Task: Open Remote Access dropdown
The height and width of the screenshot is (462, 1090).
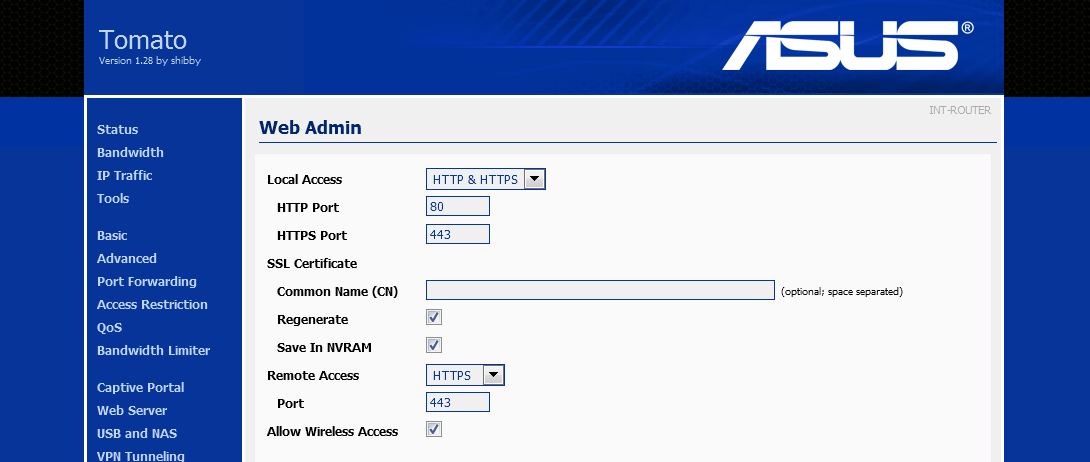Action: (x=465, y=375)
